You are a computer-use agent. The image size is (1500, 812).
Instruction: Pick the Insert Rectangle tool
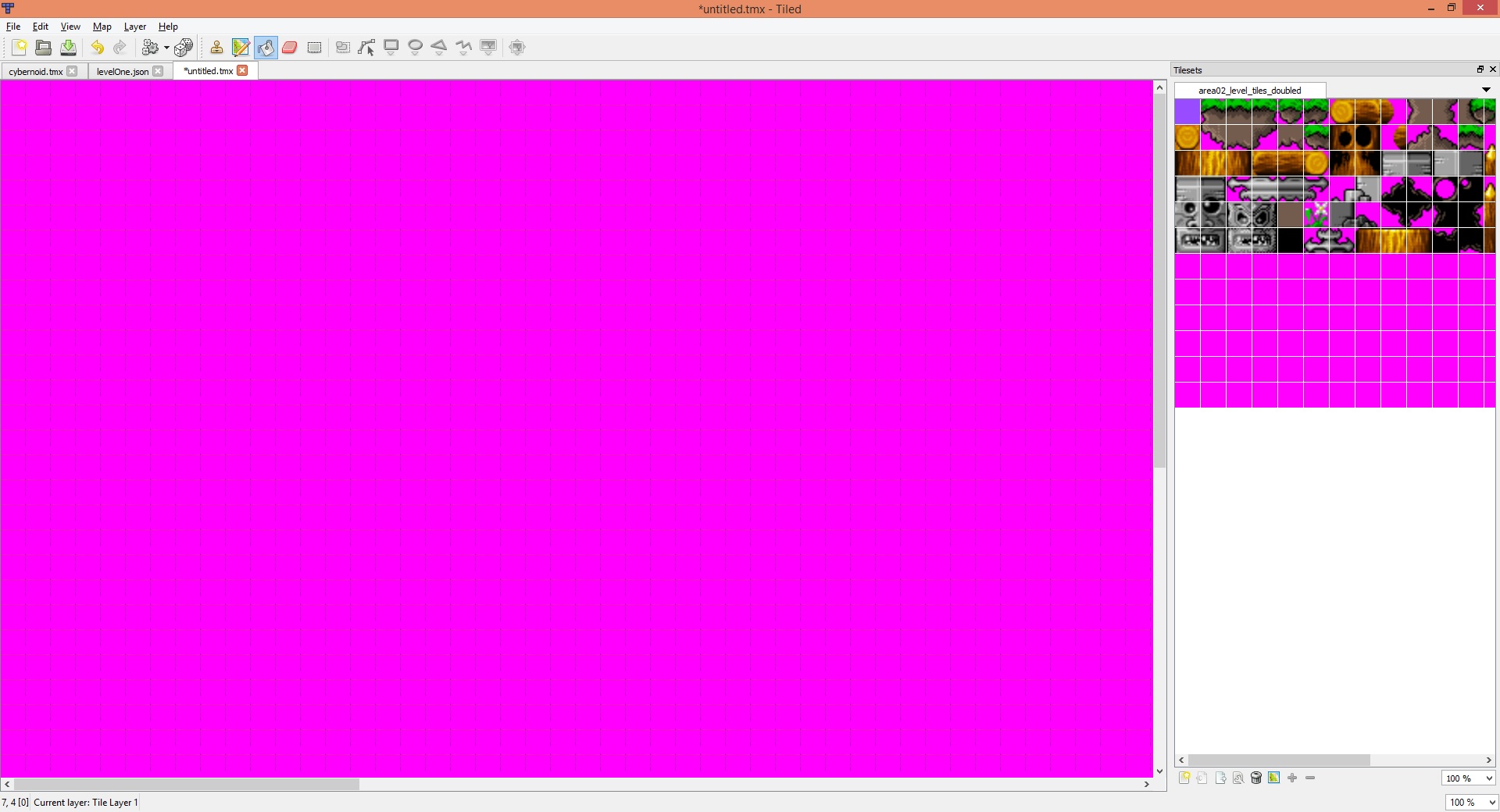[x=391, y=48]
